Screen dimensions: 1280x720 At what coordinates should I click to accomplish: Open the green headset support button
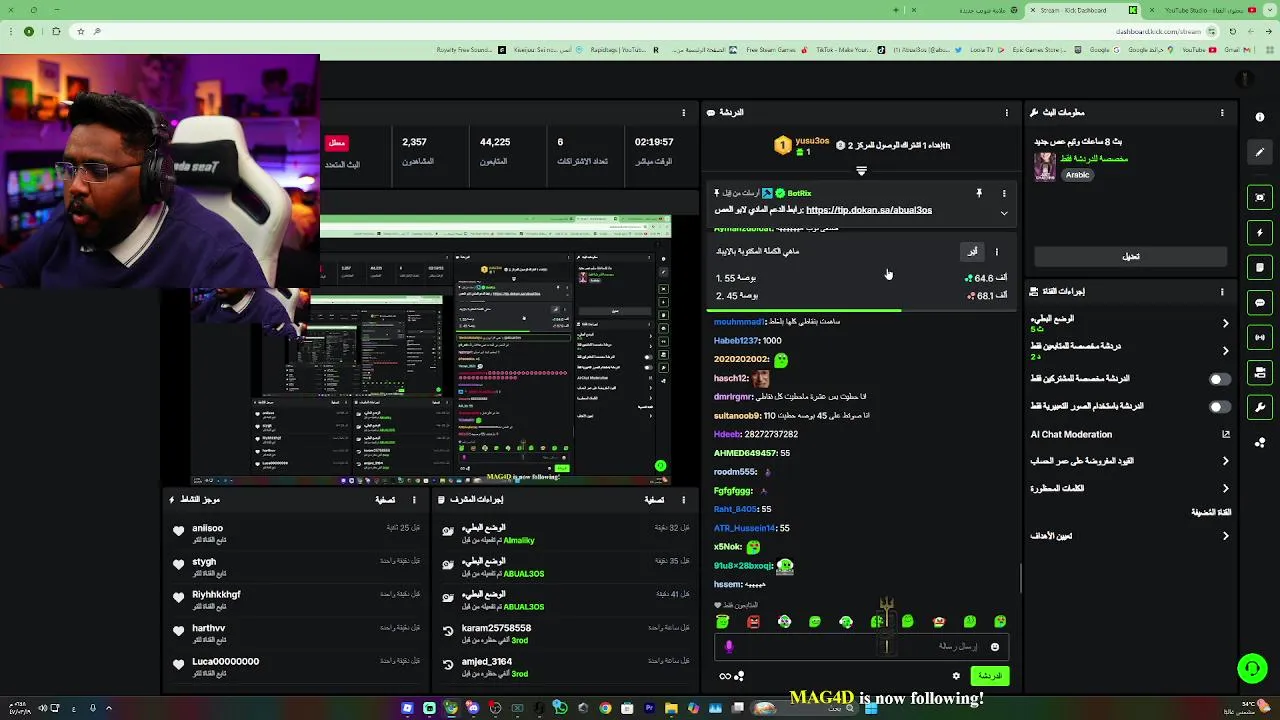tap(1252, 668)
